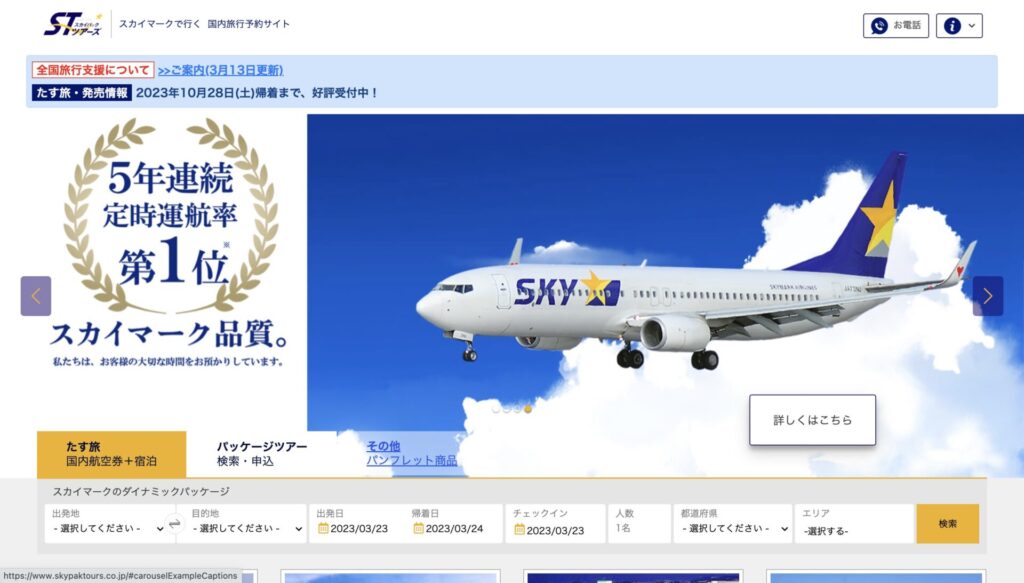Select the たす旅 国内航空券＋宿泊 tab

[x=111, y=454]
